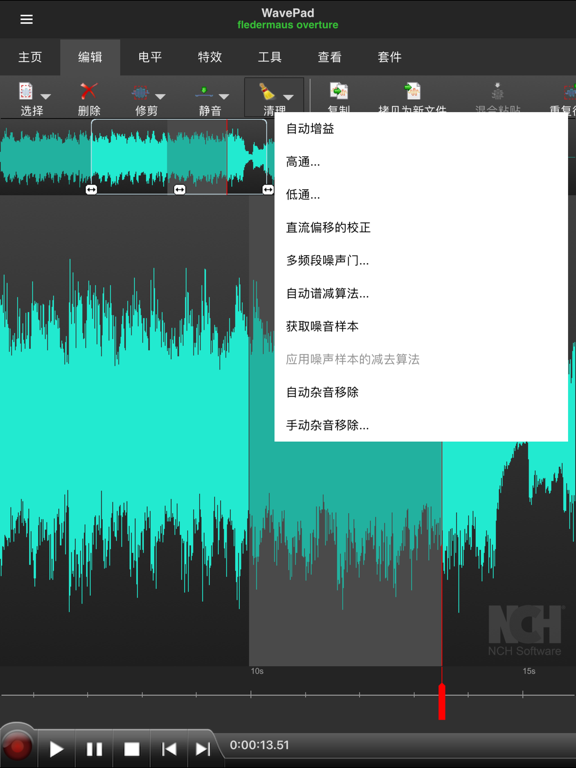Switch to the 主页 tab
This screenshot has width=576, height=768.
click(x=30, y=57)
